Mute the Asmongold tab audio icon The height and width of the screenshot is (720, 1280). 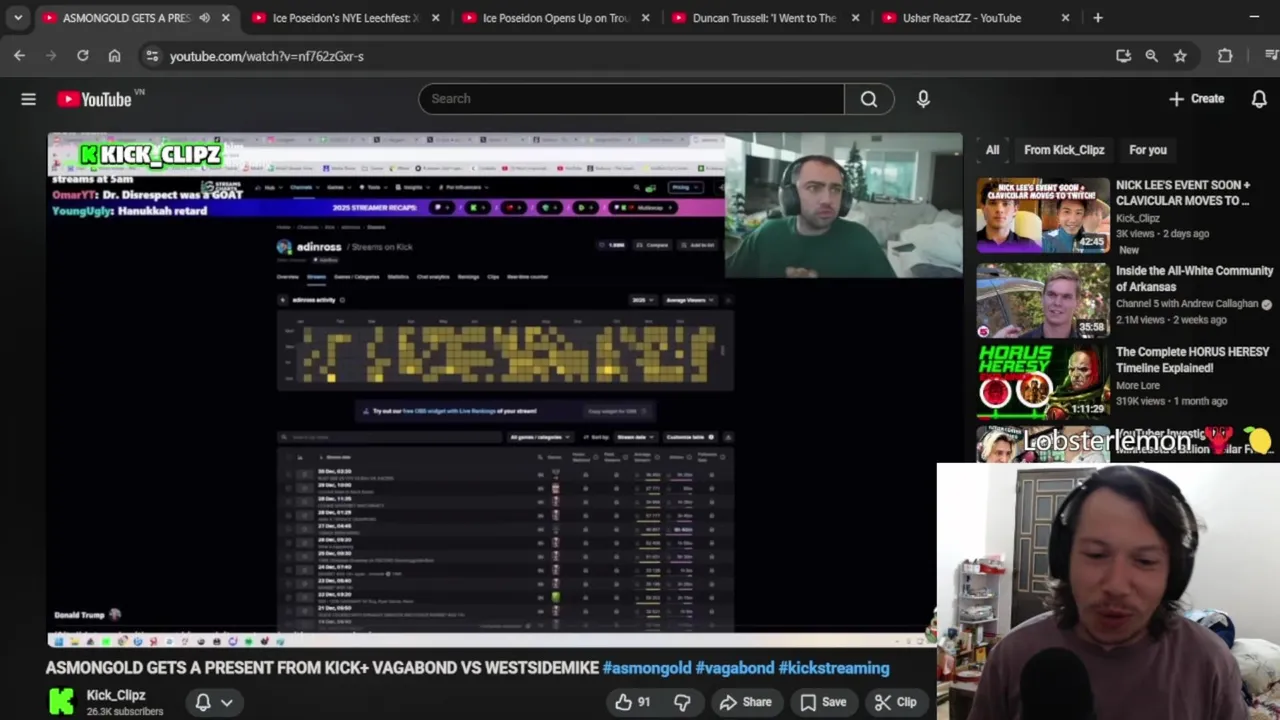(204, 18)
